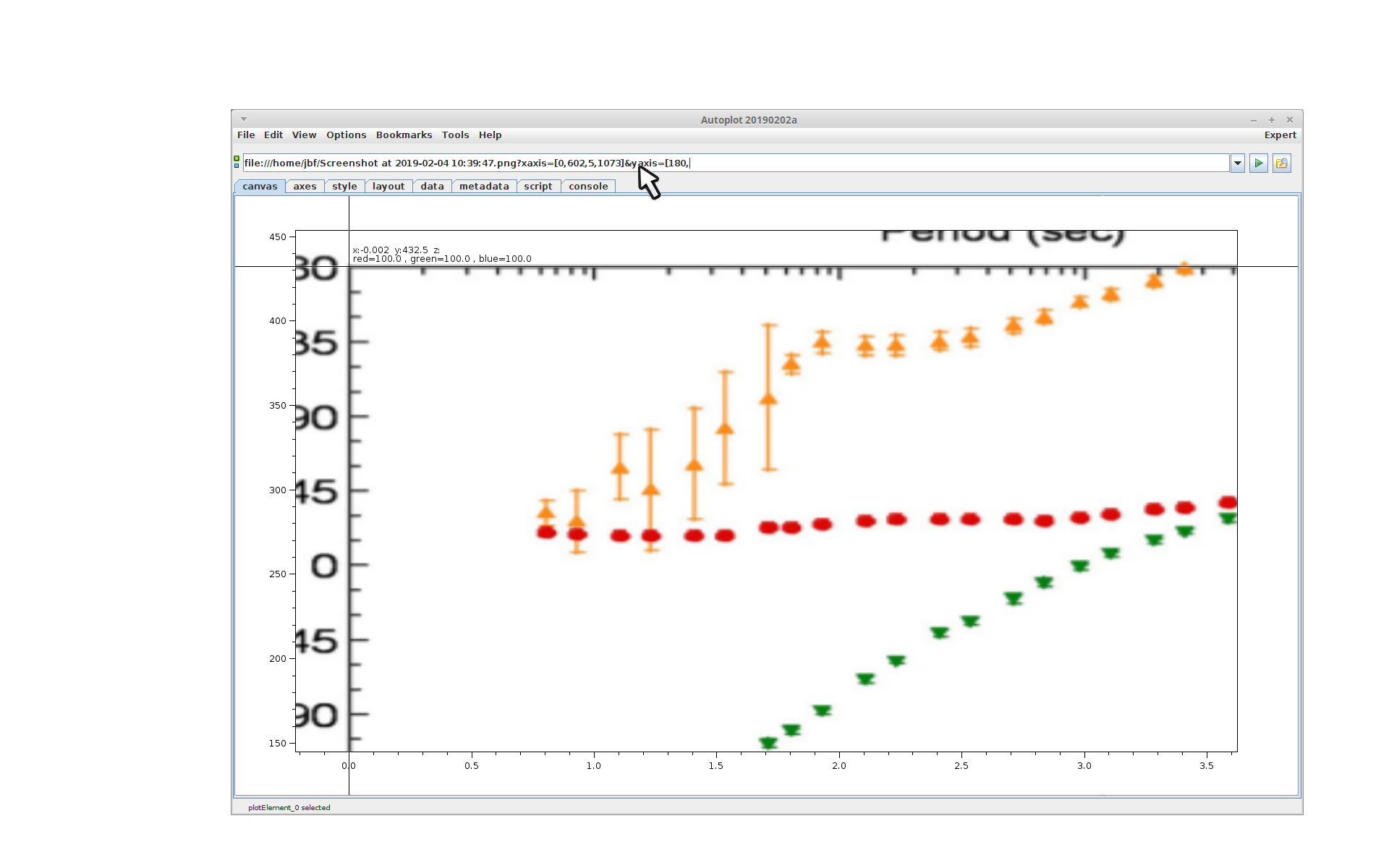Open the Options menu
The height and width of the screenshot is (868, 1389).
click(346, 135)
